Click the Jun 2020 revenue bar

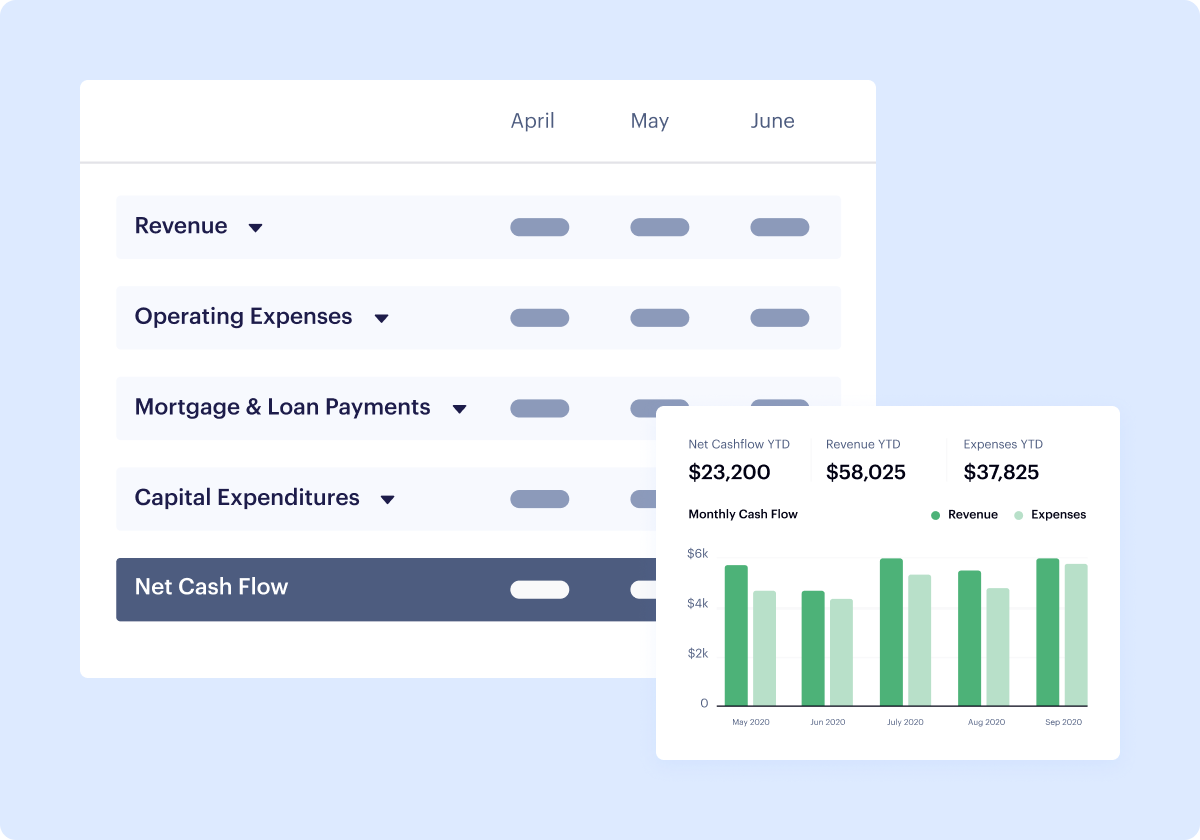[813, 648]
